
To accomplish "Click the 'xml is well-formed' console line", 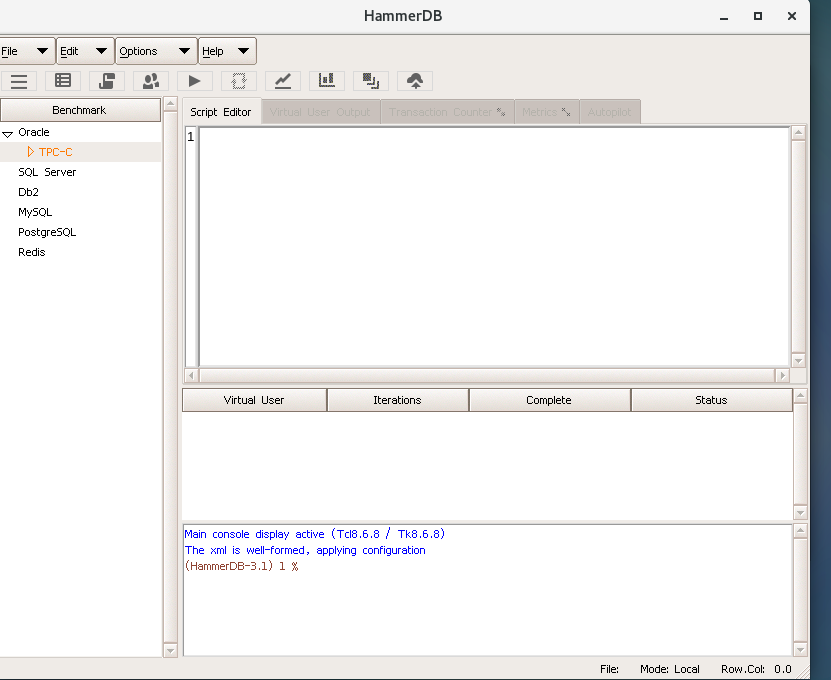I will coord(305,550).
